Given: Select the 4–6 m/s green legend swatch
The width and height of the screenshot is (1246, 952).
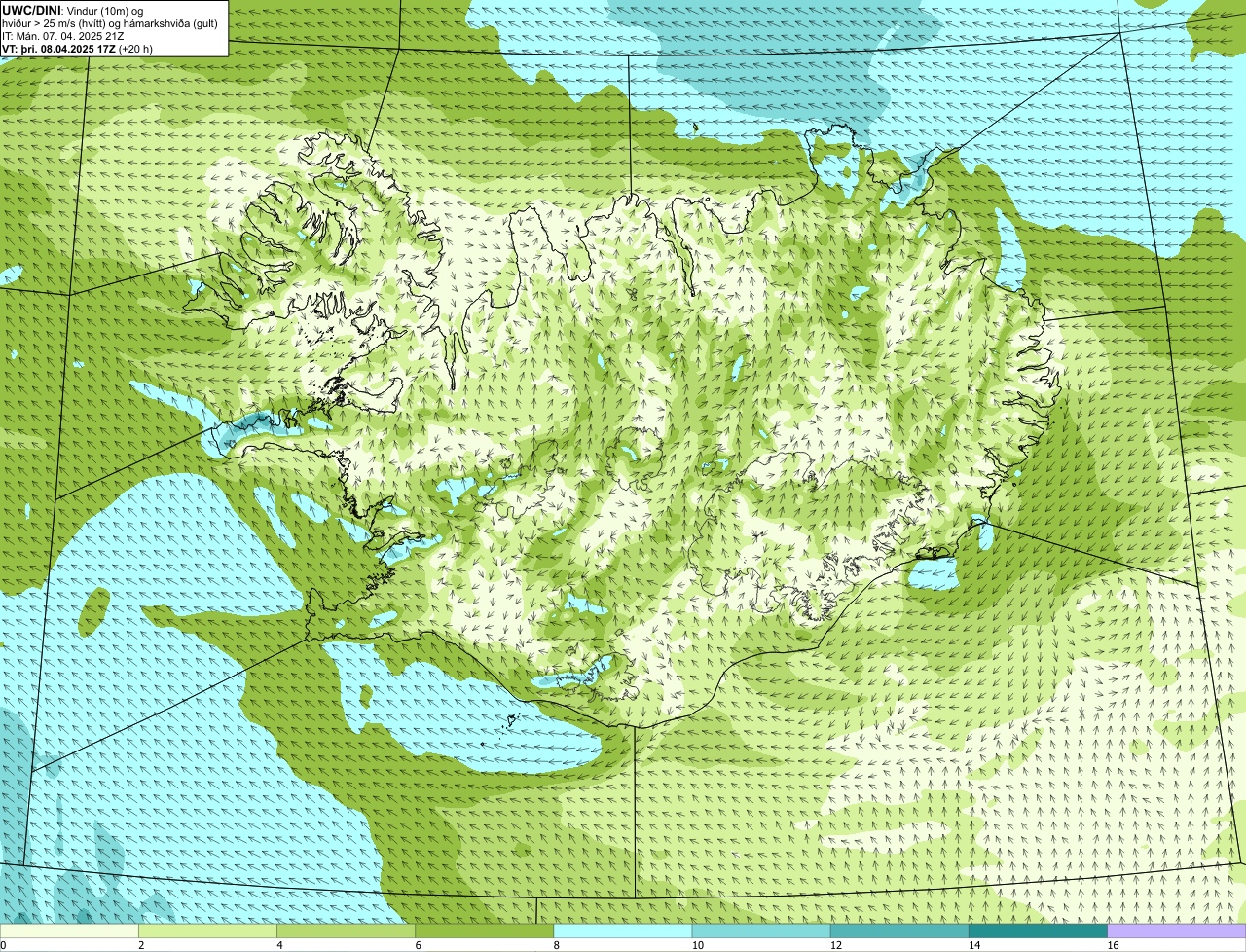Looking at the screenshot, I should 346,931.
